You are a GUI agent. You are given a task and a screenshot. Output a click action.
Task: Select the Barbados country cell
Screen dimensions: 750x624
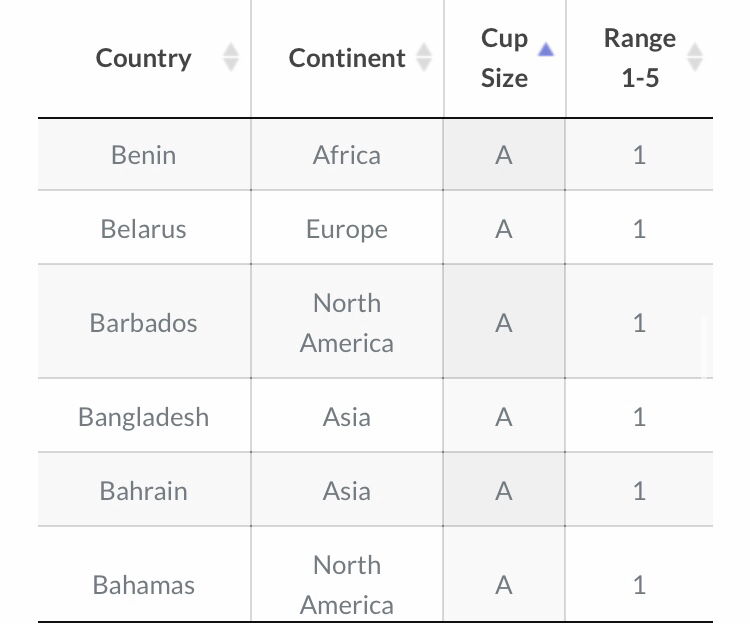[x=144, y=321]
